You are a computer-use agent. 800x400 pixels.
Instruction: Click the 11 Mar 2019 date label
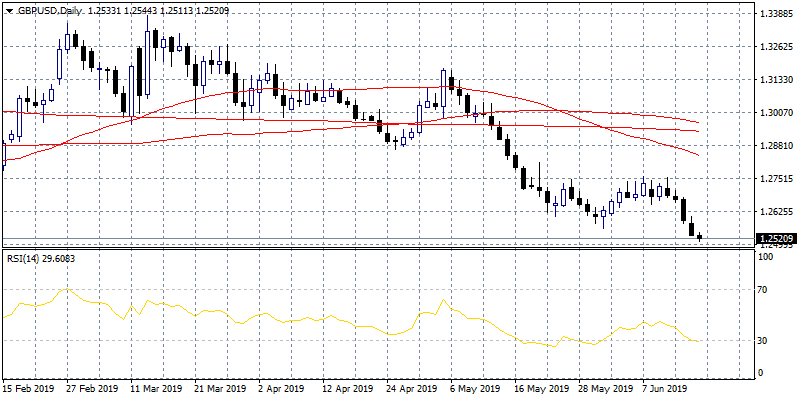[155, 387]
